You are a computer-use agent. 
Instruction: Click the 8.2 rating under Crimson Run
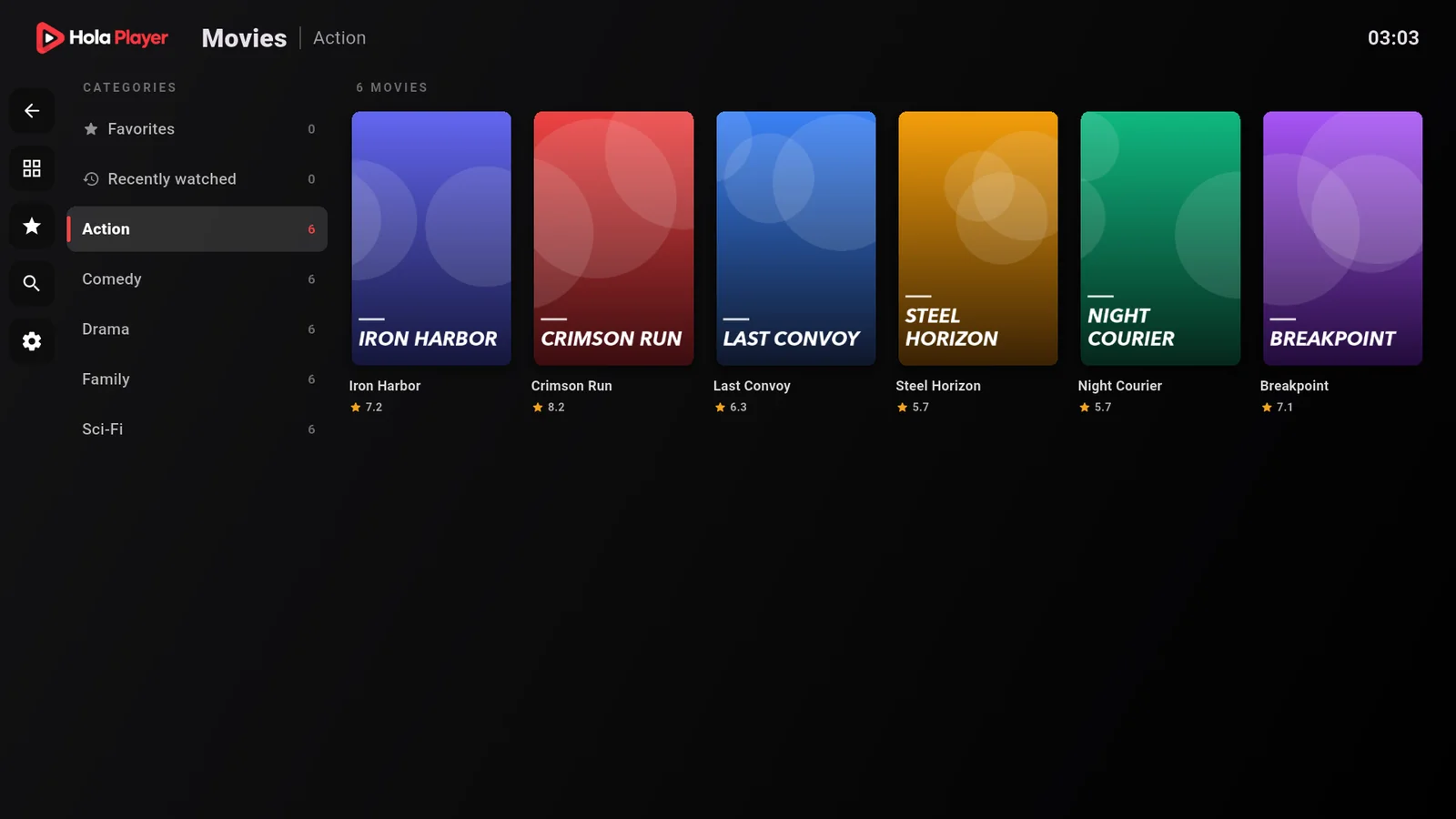(x=549, y=408)
